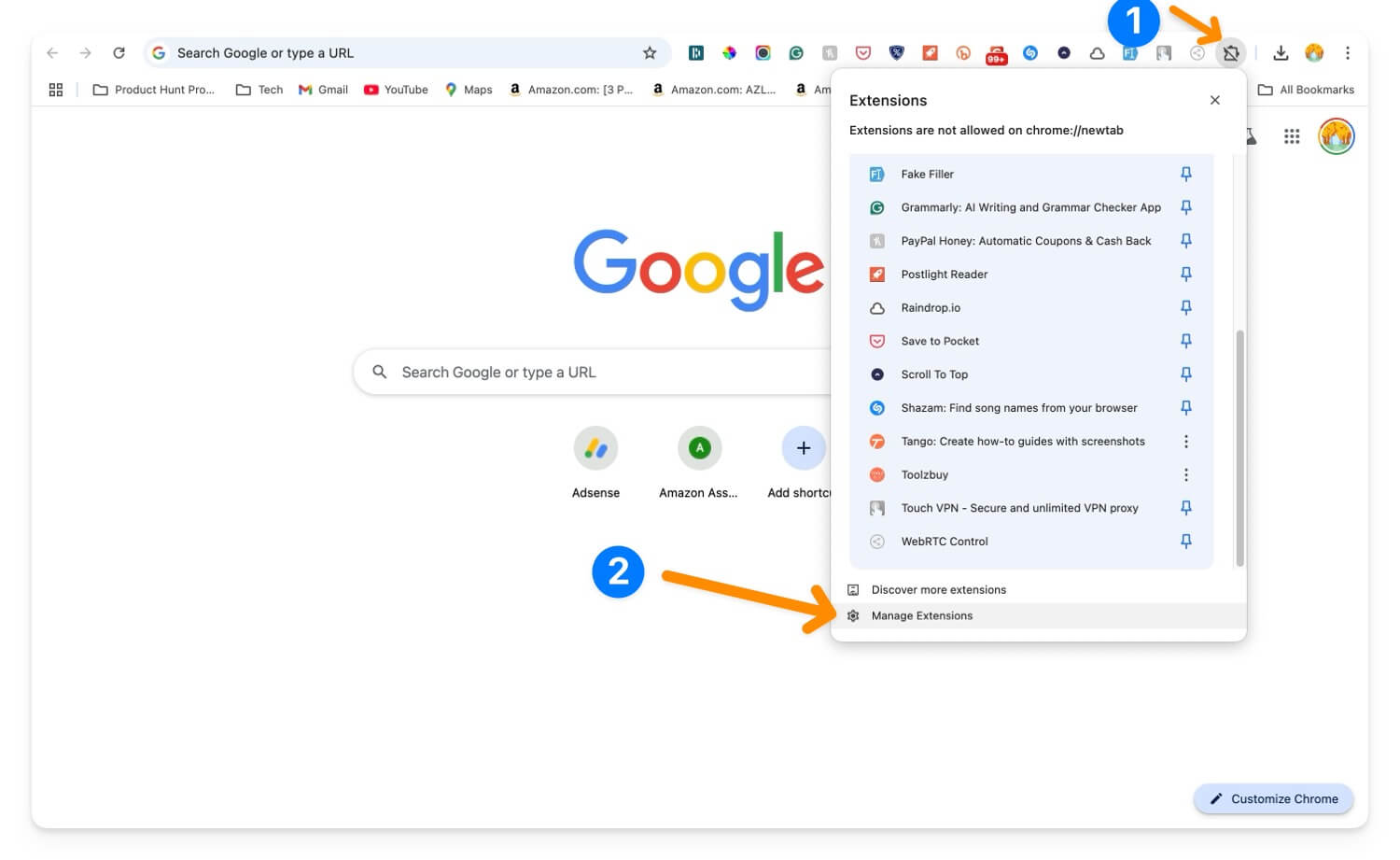The width and height of the screenshot is (1400, 860).
Task: Click the red 99+ badge extension icon
Action: tap(996, 54)
